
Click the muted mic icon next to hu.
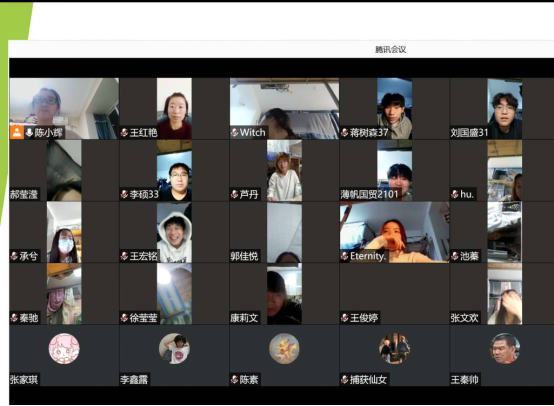(x=455, y=194)
